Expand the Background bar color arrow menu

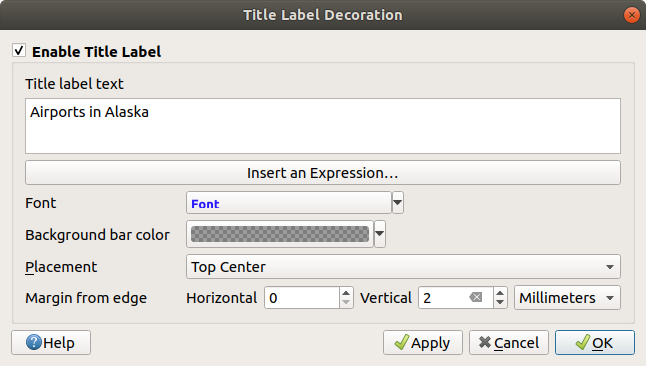point(380,234)
